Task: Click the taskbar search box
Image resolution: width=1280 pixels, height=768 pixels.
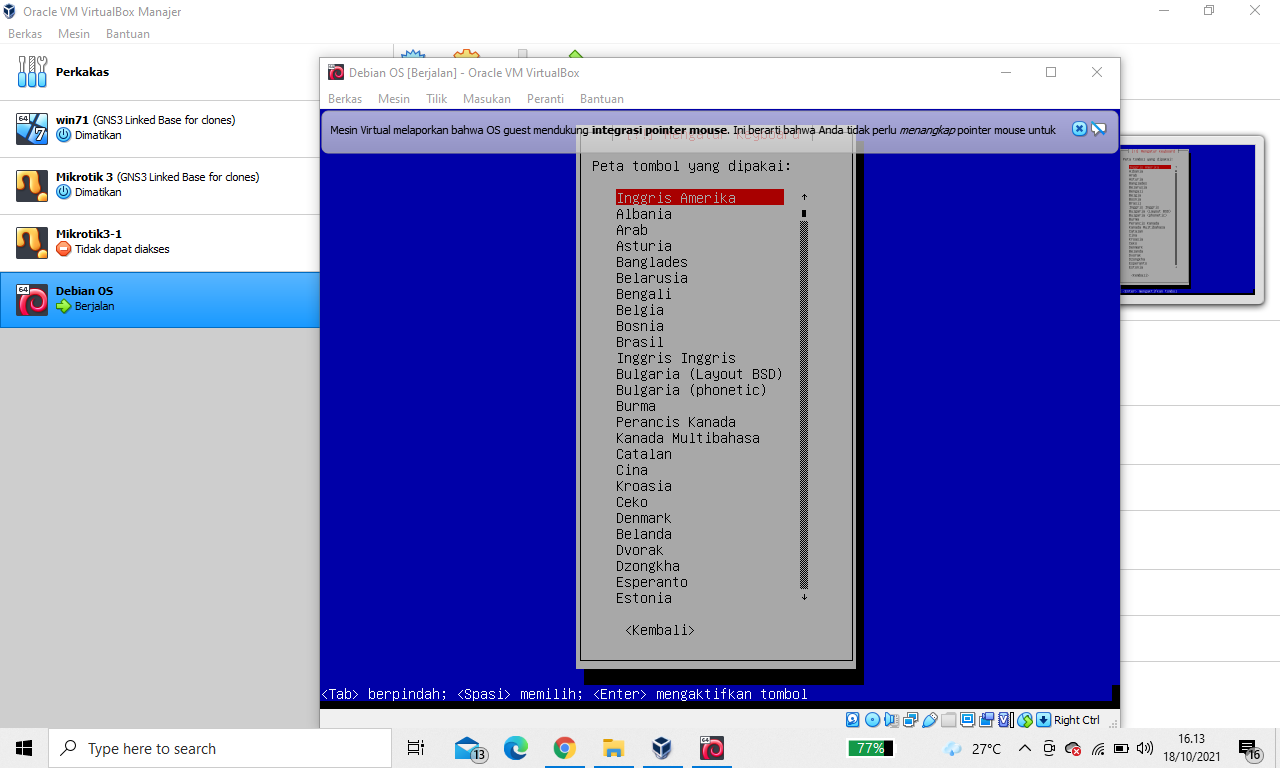Action: point(220,748)
